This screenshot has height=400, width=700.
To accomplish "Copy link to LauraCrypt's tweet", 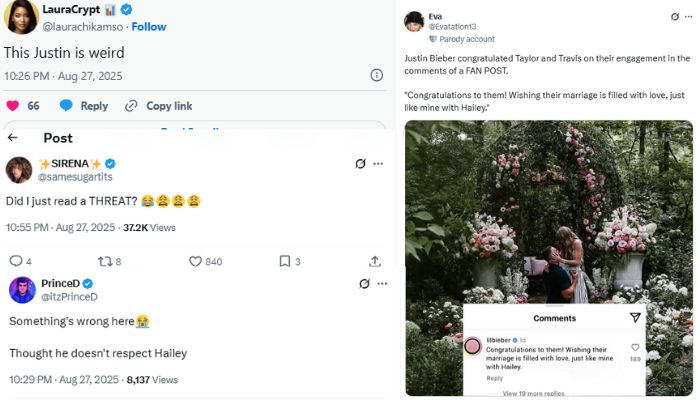I will coord(131,105).
